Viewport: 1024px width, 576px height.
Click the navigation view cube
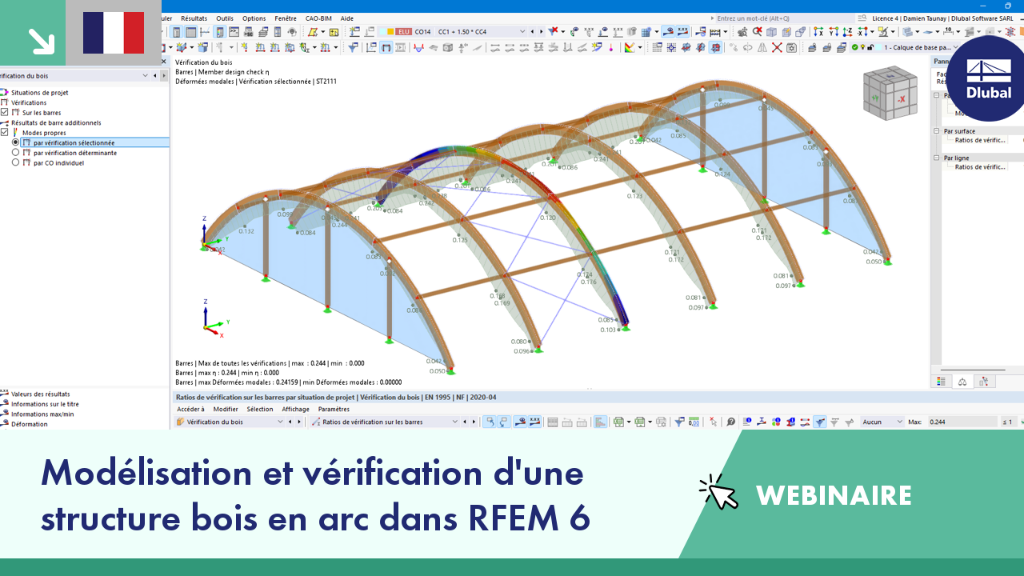pos(889,93)
